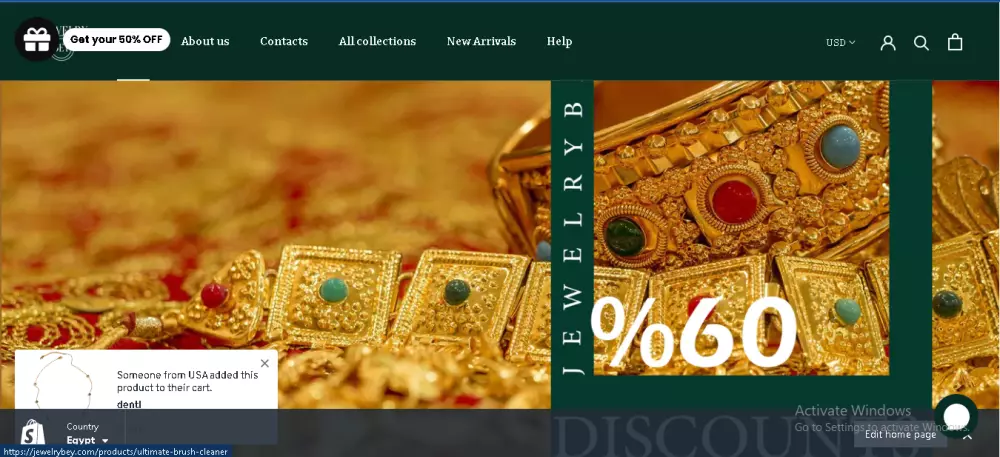Open the gift box rewards icon
This screenshot has height=457, width=1000.
click(37, 40)
